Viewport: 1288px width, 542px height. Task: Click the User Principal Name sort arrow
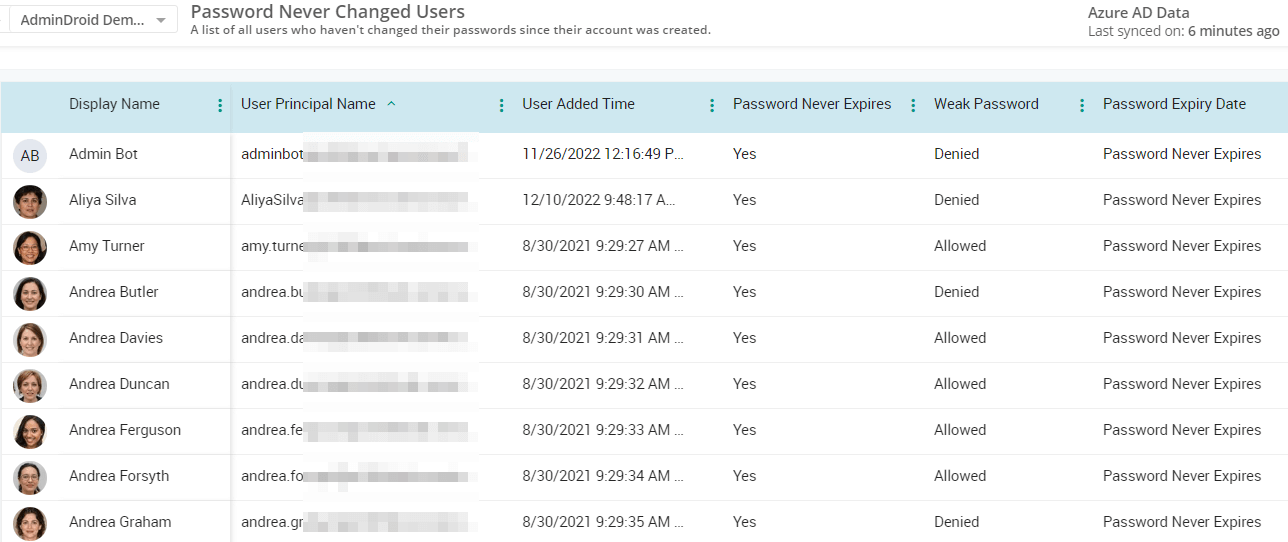coord(391,104)
